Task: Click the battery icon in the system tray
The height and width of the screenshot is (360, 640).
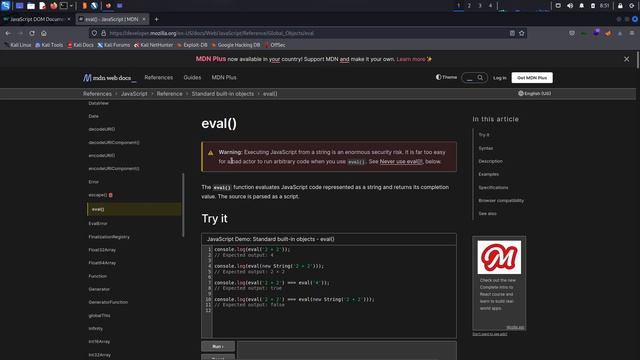Action: (x=593, y=6)
